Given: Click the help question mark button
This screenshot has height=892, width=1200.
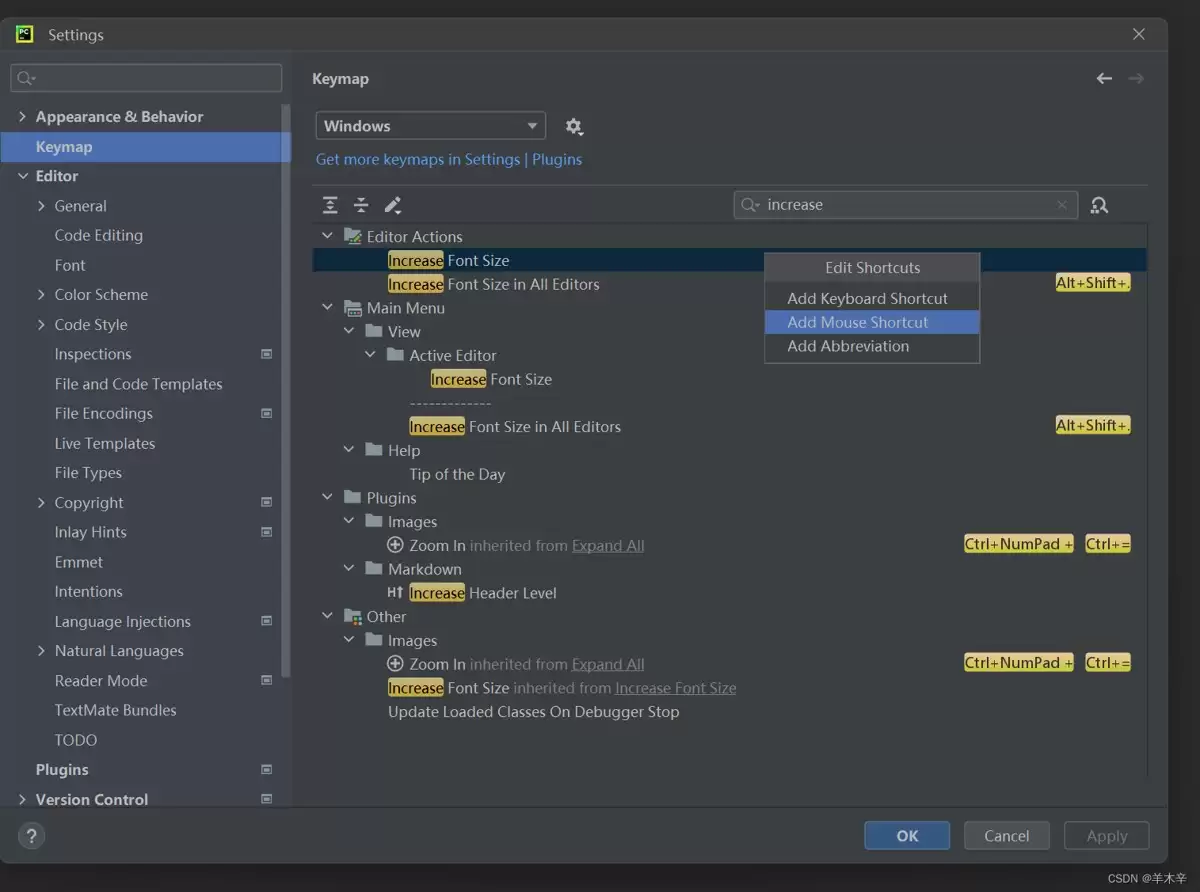Looking at the screenshot, I should [31, 836].
